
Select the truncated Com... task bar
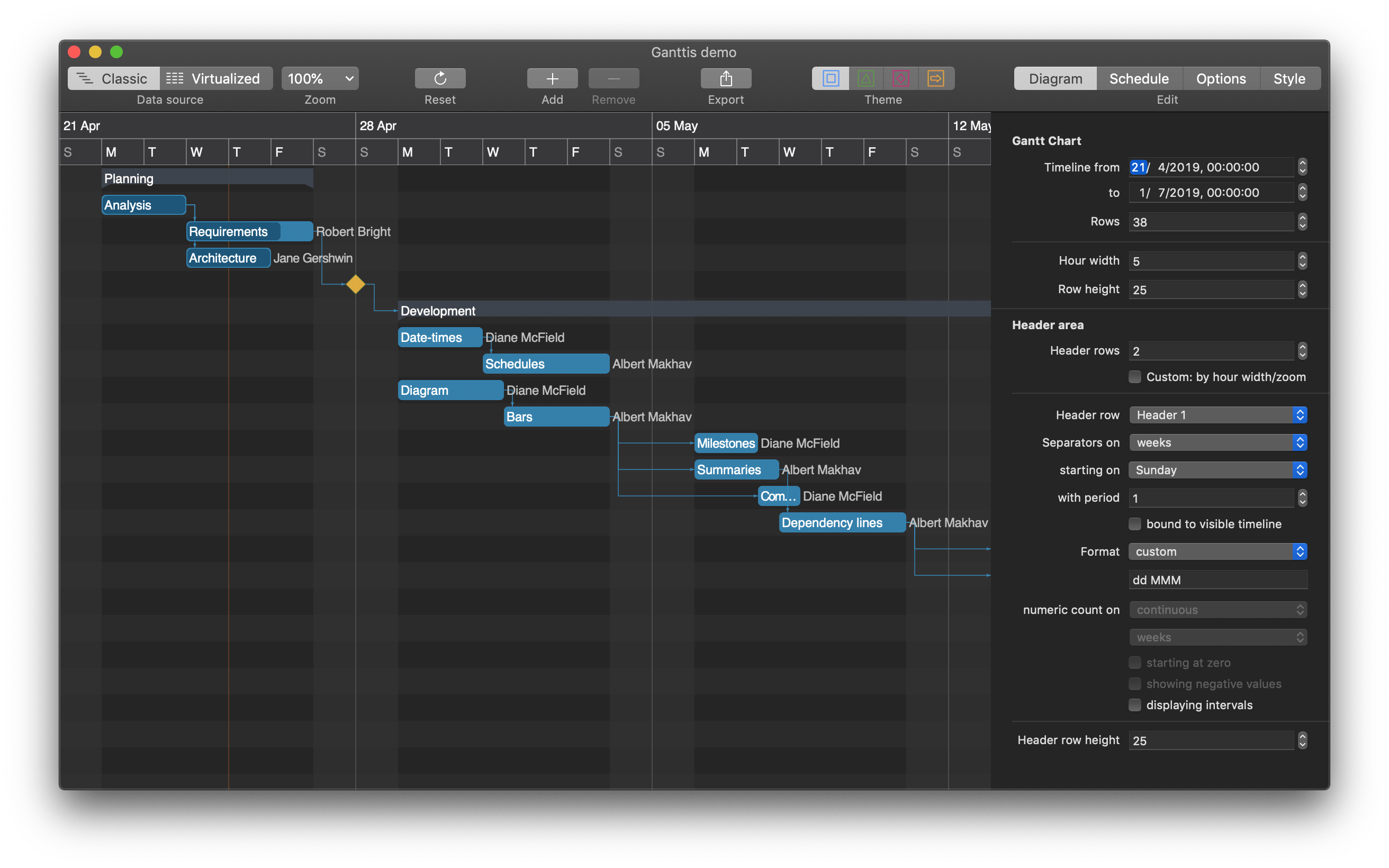778,496
